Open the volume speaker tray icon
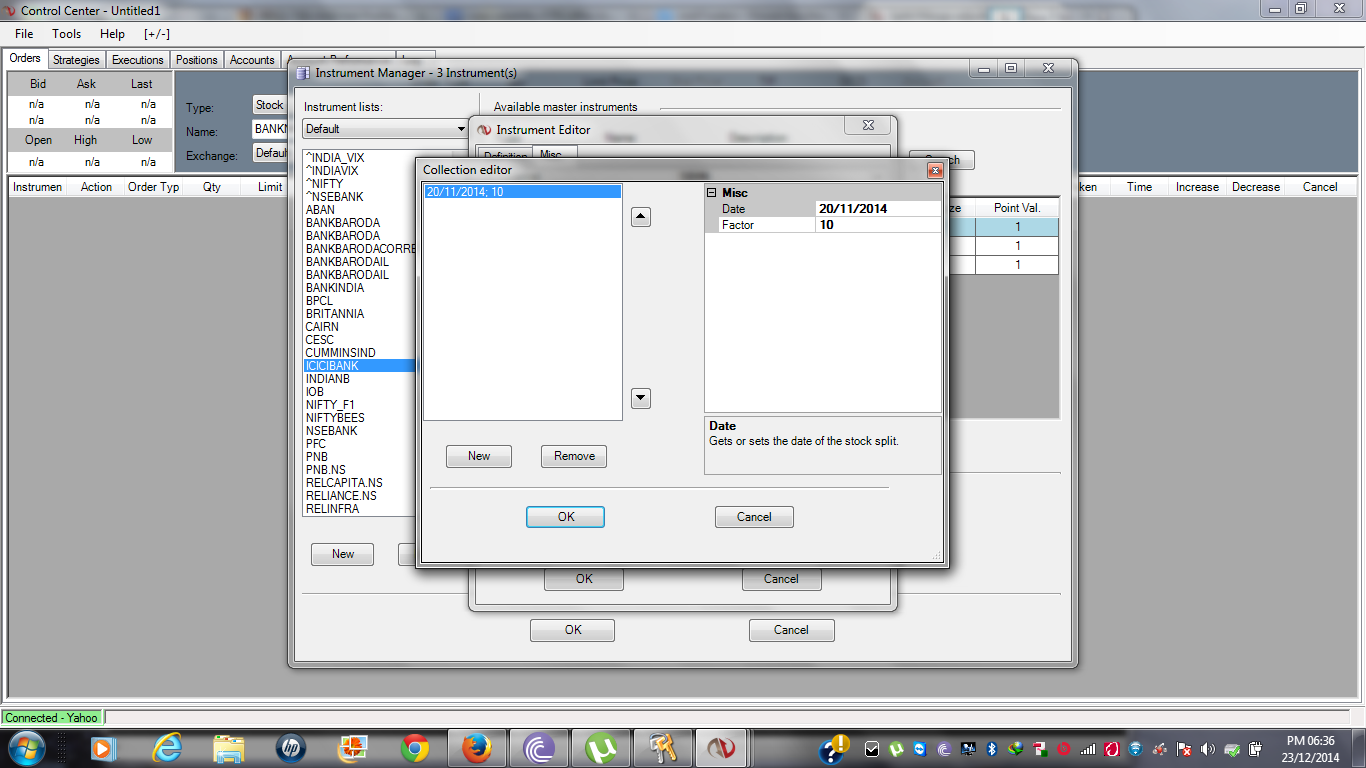The image size is (1366, 768). (x=1208, y=749)
